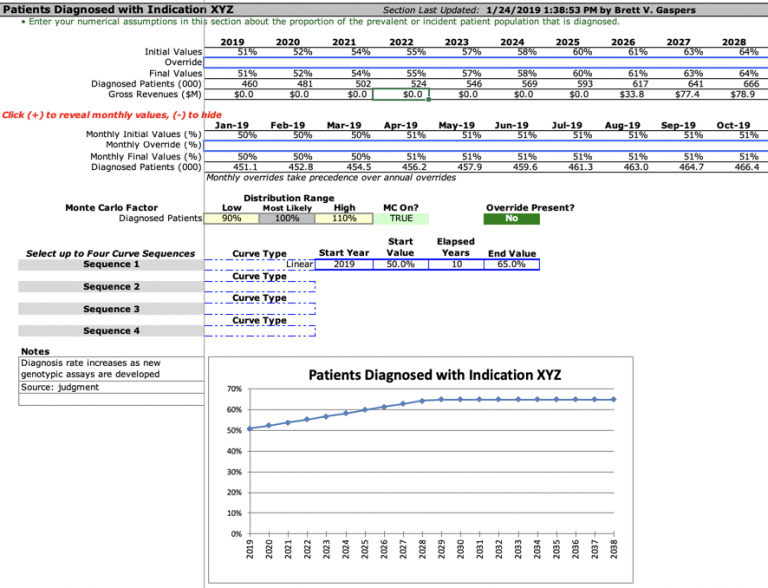Click the Patients Diagnosed chart title
The width and height of the screenshot is (768, 588).
[435, 375]
